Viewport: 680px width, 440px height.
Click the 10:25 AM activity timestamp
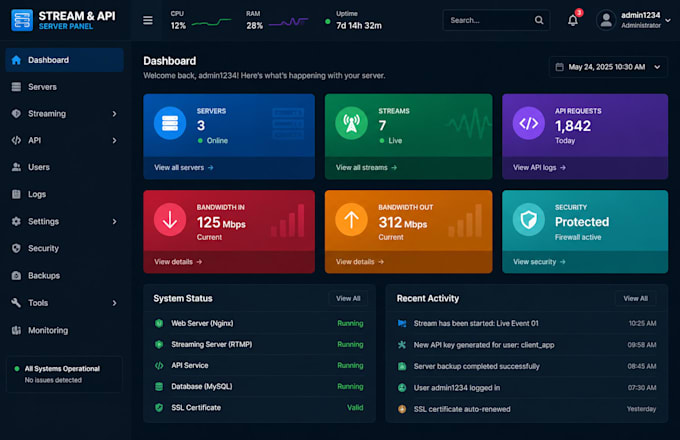click(x=642, y=323)
